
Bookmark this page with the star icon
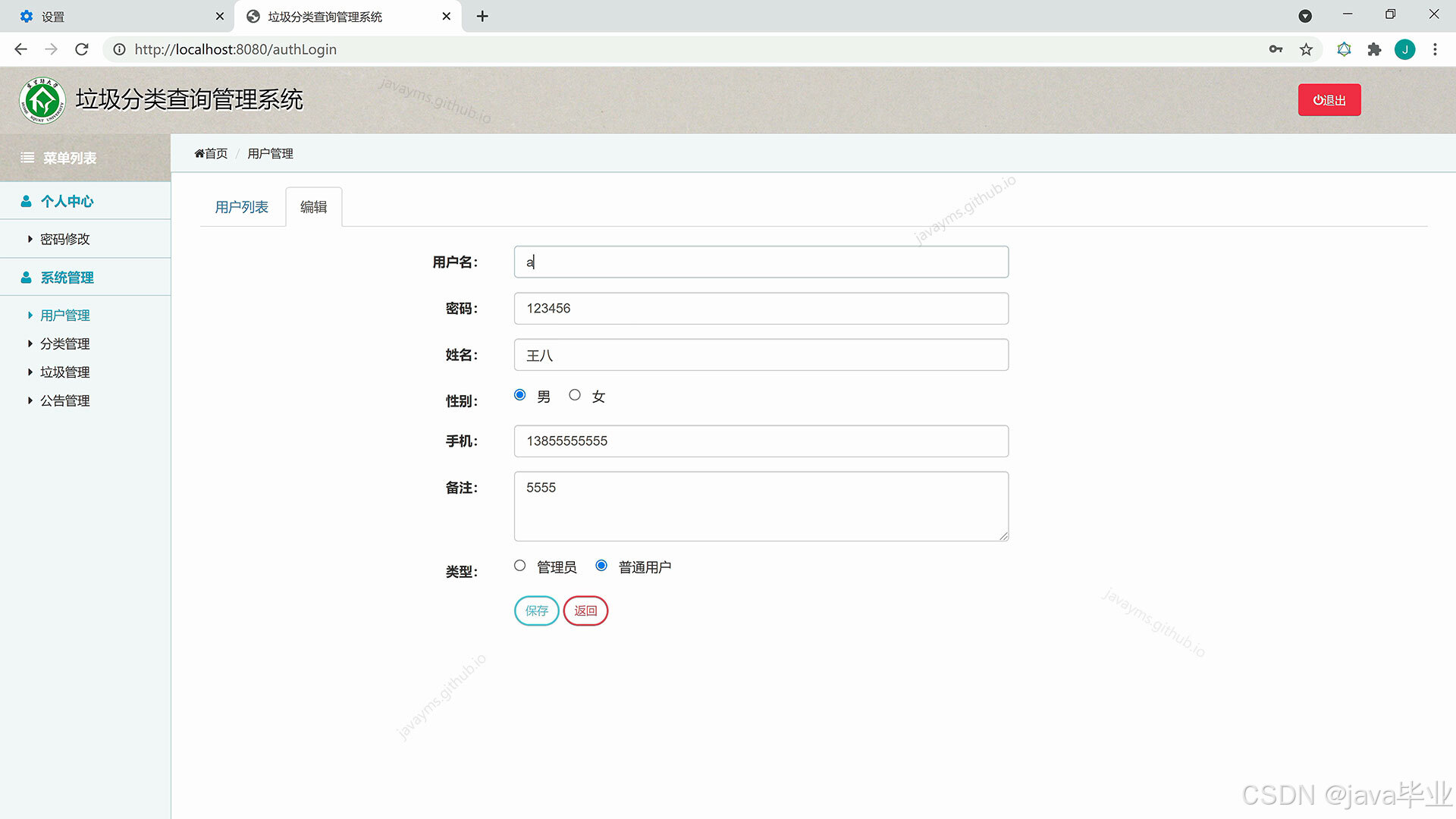point(1306,49)
